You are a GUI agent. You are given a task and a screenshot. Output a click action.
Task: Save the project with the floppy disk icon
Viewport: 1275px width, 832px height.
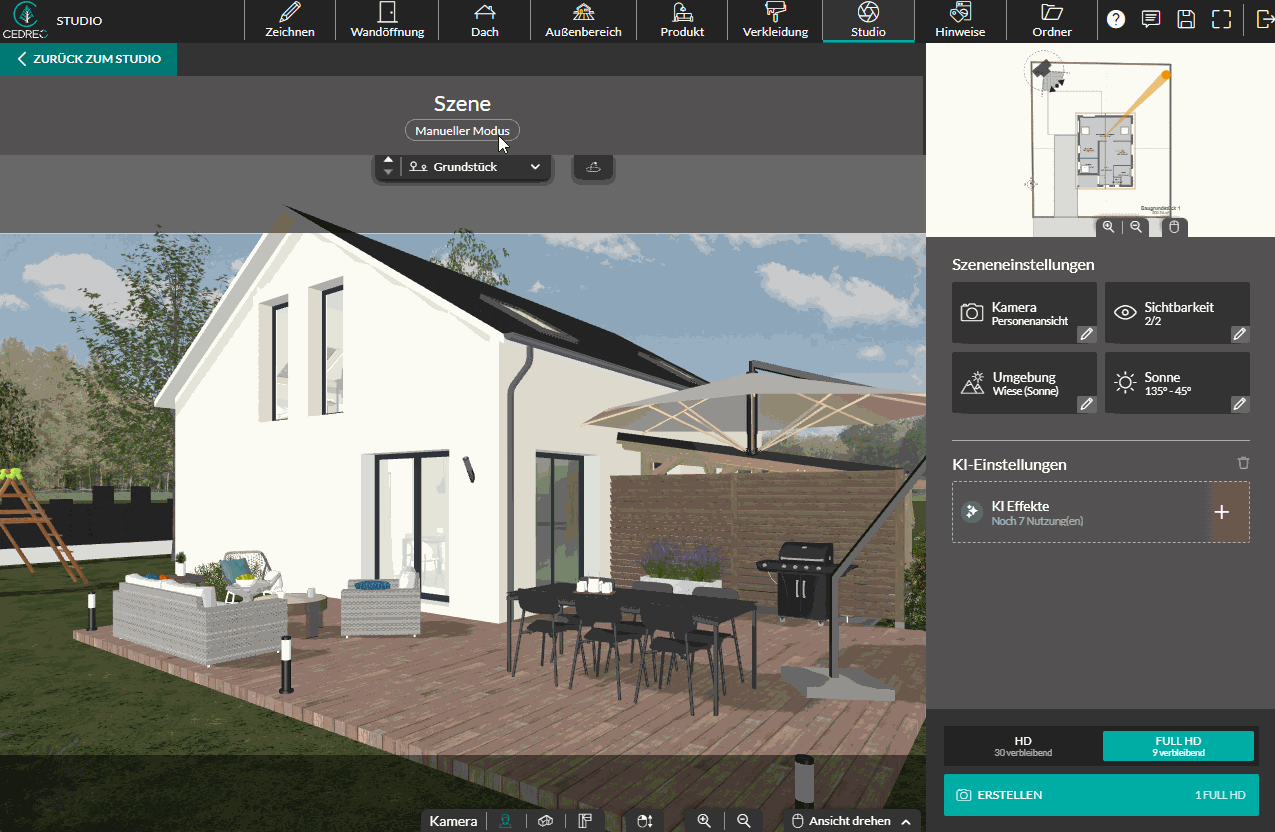1186,19
